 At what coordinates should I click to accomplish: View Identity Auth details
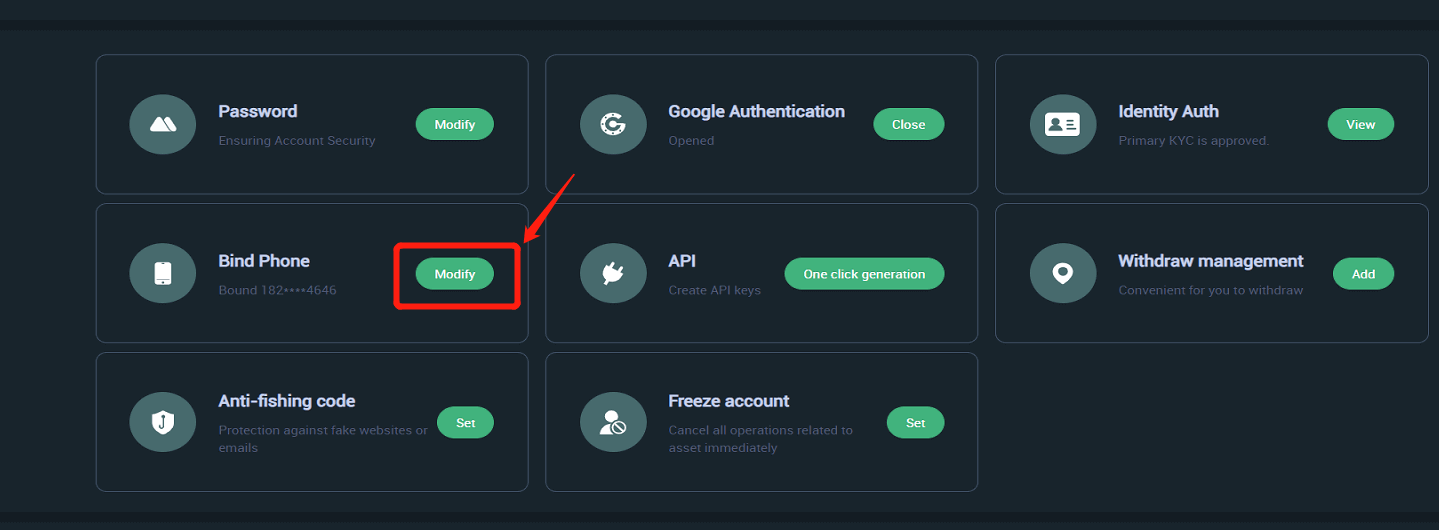coord(1361,124)
